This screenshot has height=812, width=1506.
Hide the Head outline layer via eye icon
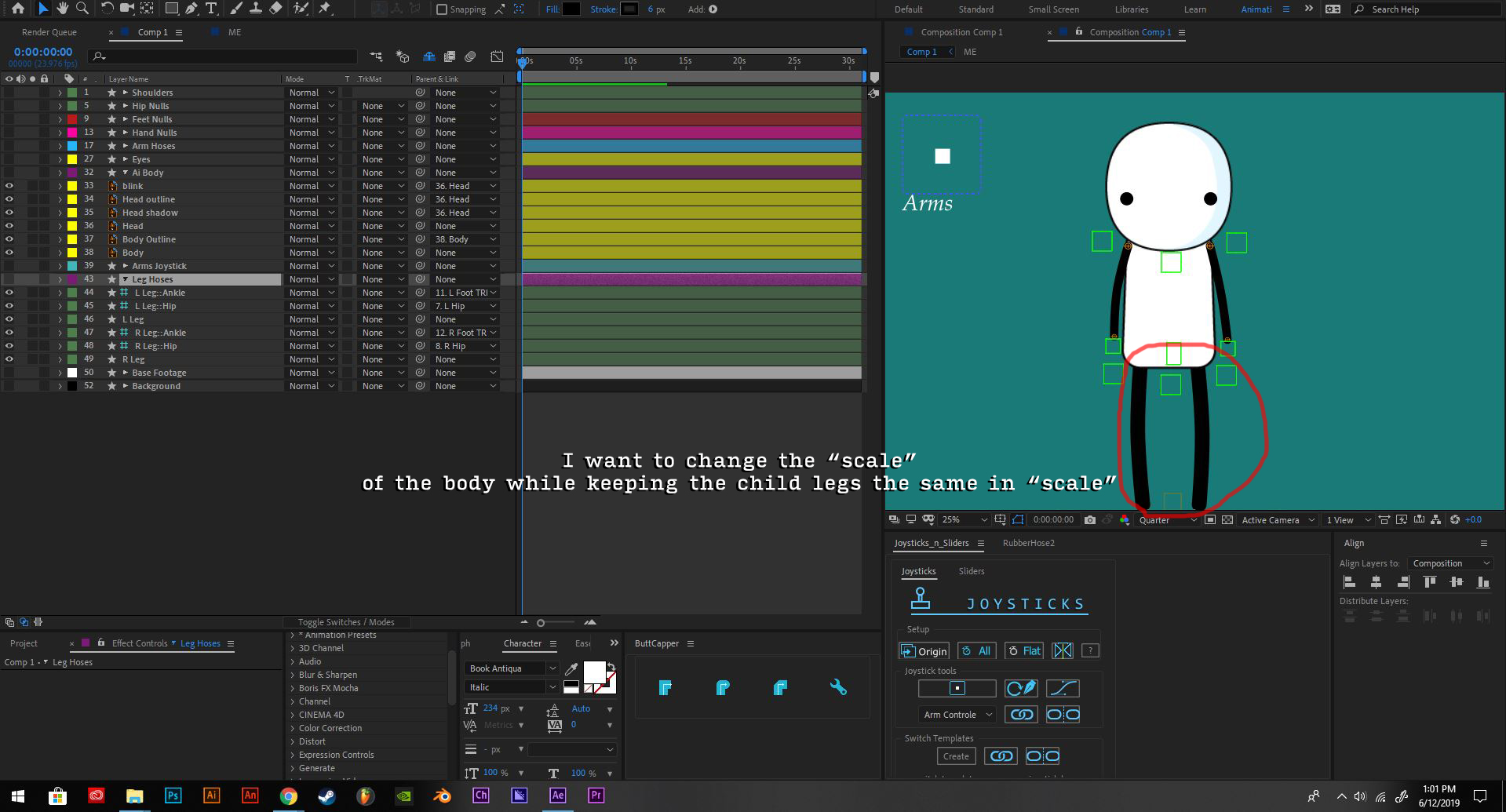click(9, 199)
